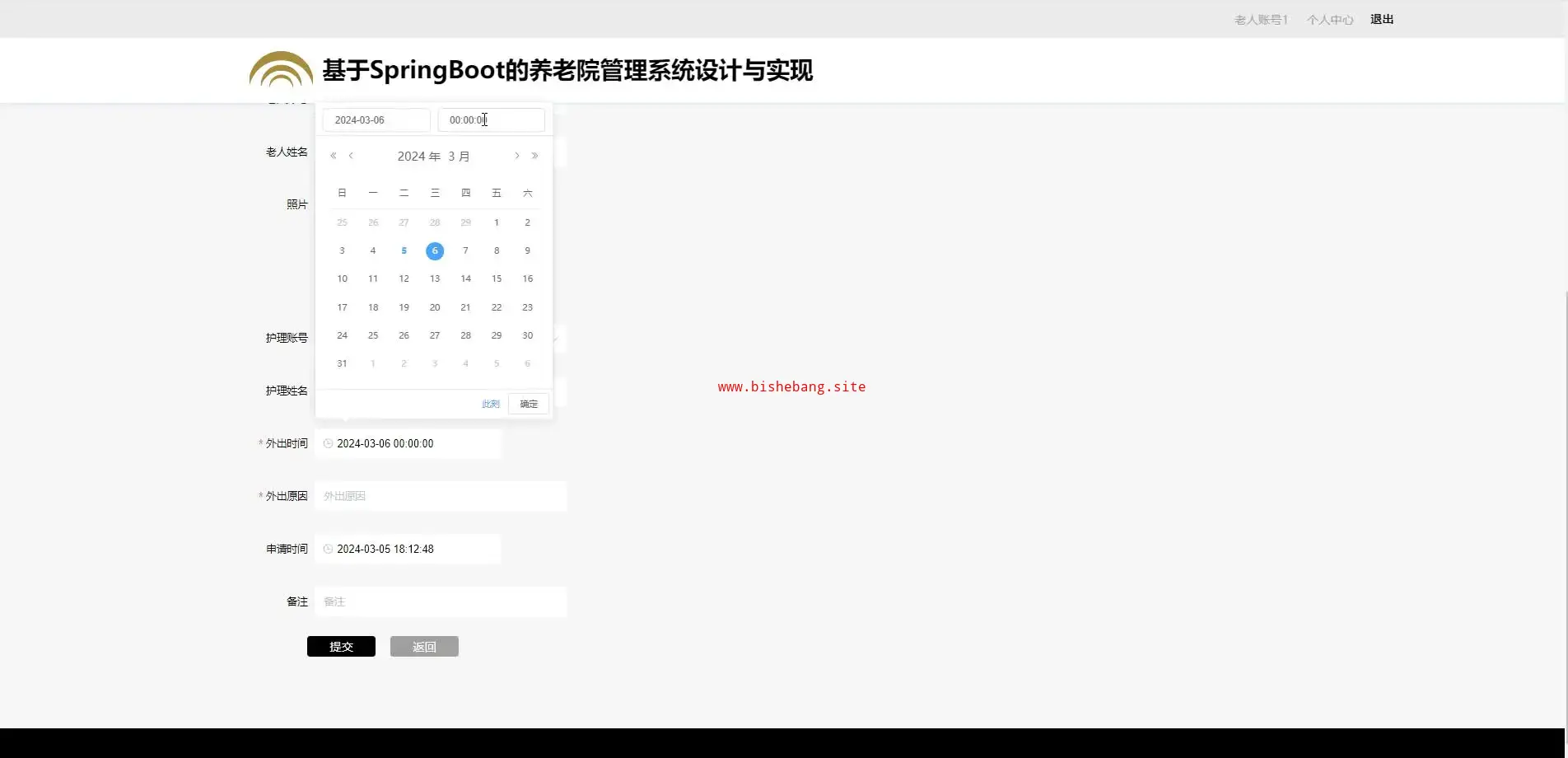Click clock icon in 申请时间 field
The height and width of the screenshot is (758, 1568).
click(328, 549)
